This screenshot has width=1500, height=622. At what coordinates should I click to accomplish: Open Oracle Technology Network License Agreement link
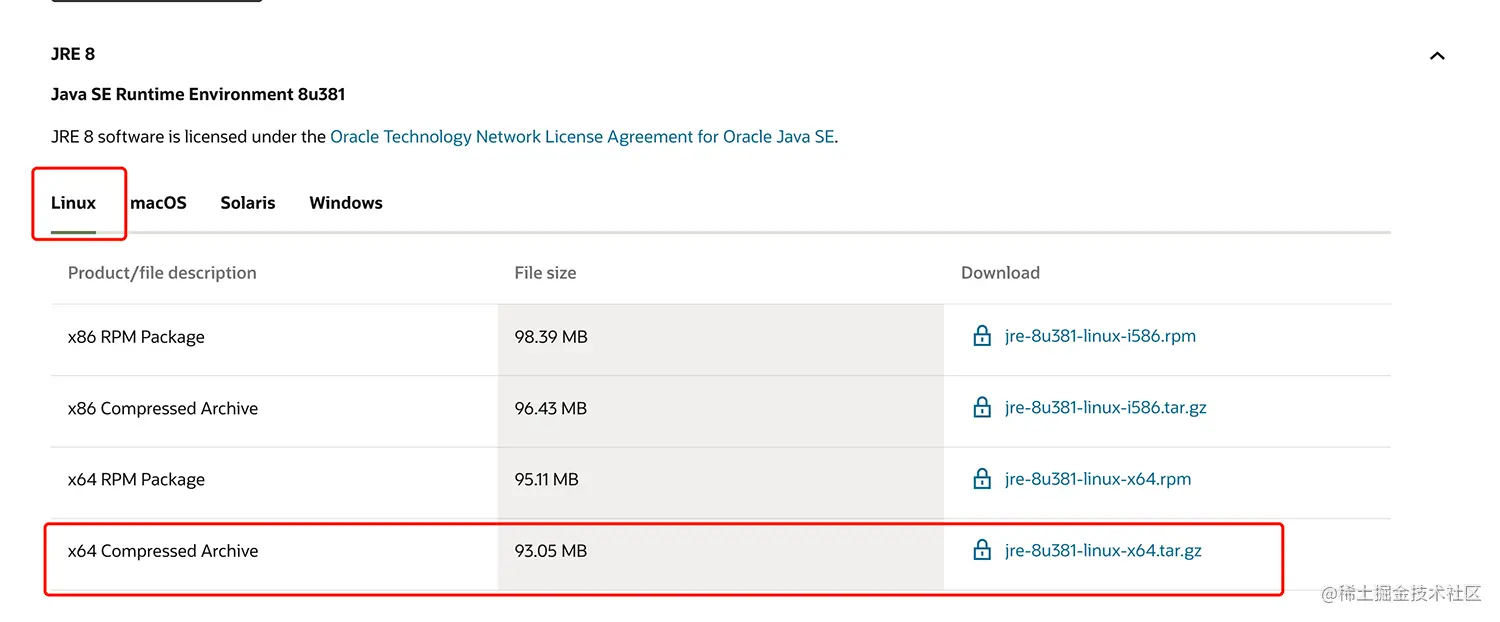click(x=582, y=137)
